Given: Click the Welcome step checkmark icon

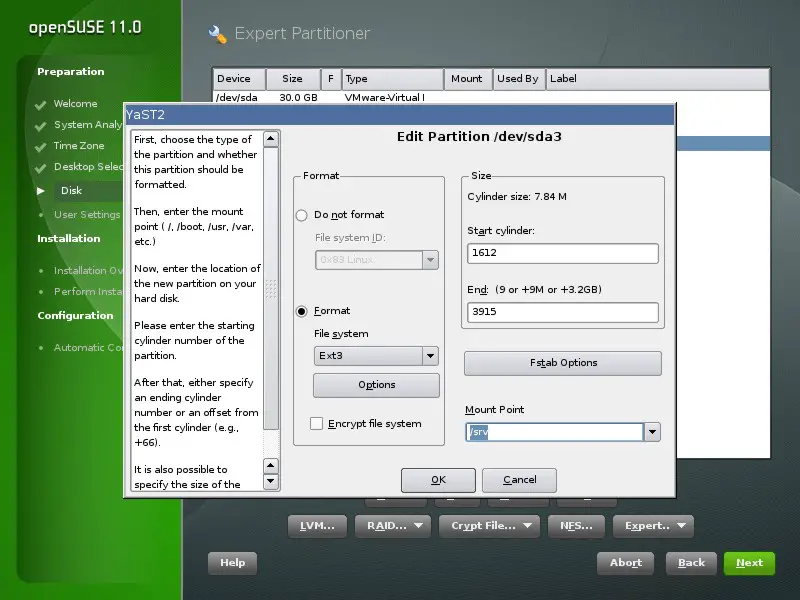Looking at the screenshot, I should 41,105.
